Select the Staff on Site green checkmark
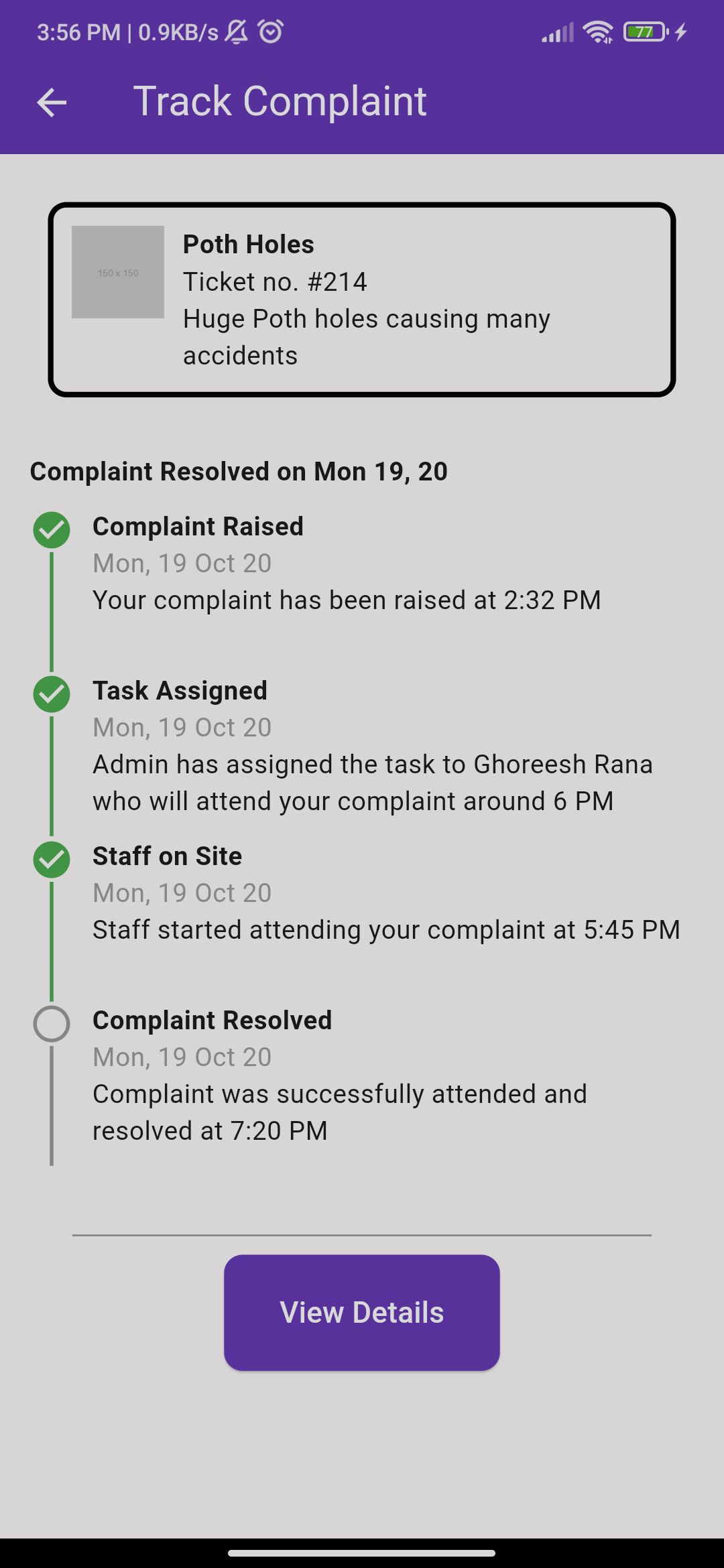The width and height of the screenshot is (724, 1568). (x=52, y=860)
